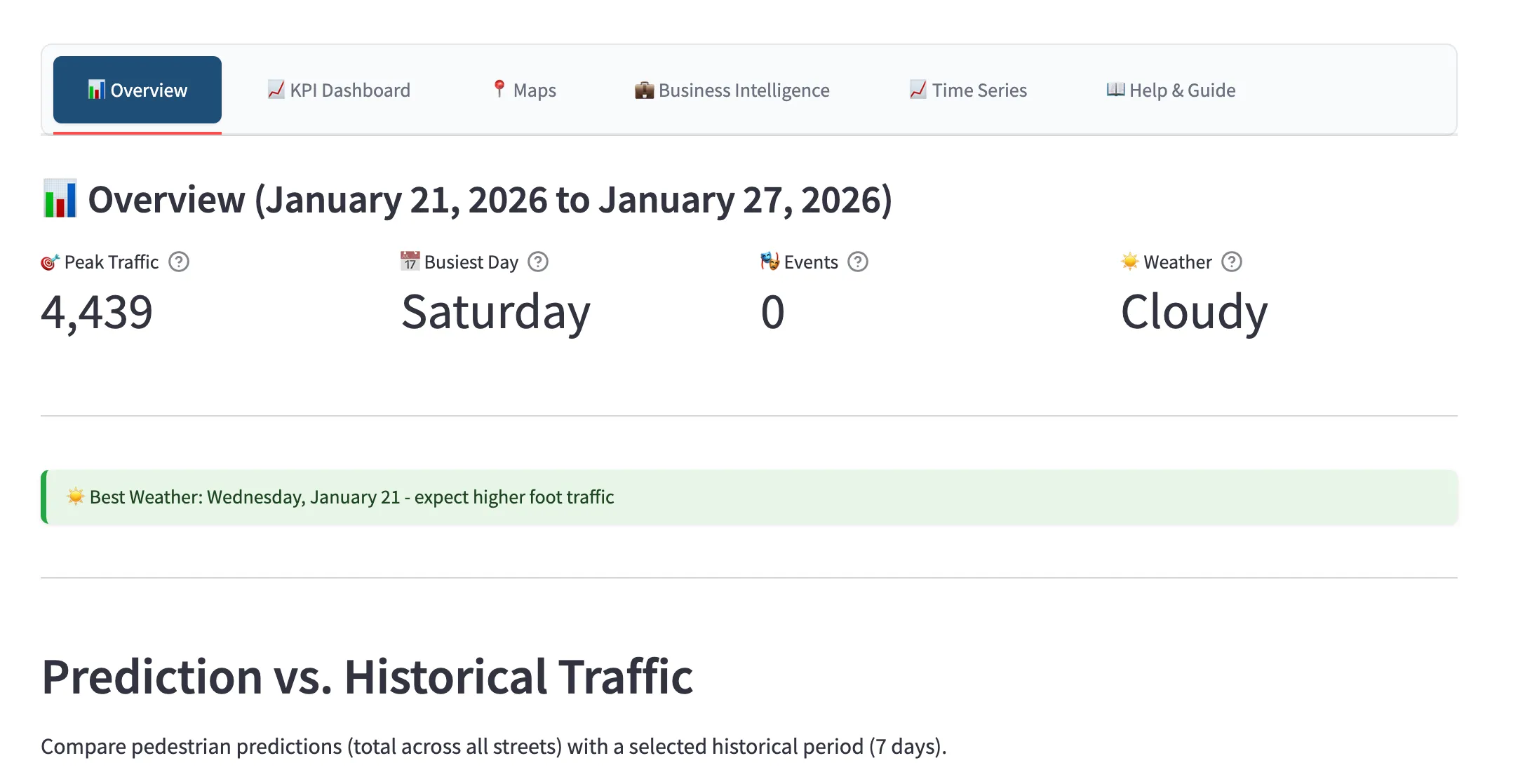Click the sun icon in Best Weather banner

(75, 497)
